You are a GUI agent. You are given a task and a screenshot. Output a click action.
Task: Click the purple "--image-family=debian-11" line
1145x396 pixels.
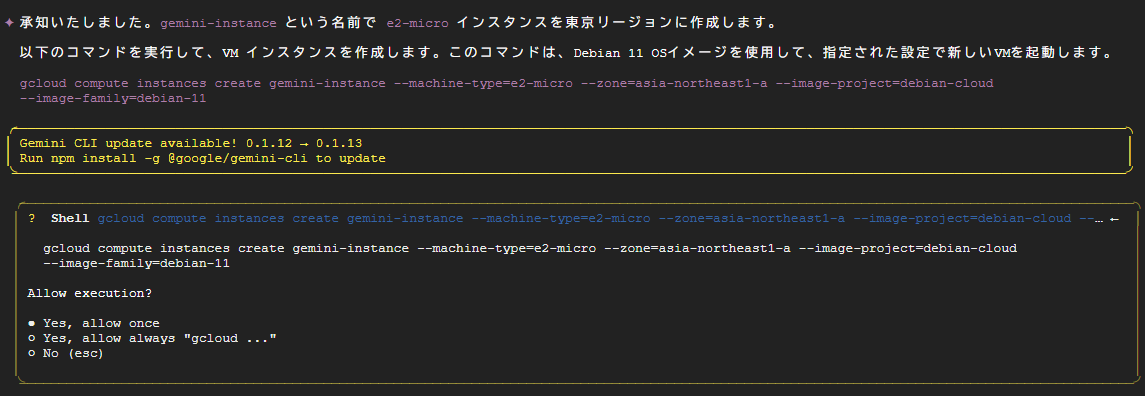click(113, 99)
